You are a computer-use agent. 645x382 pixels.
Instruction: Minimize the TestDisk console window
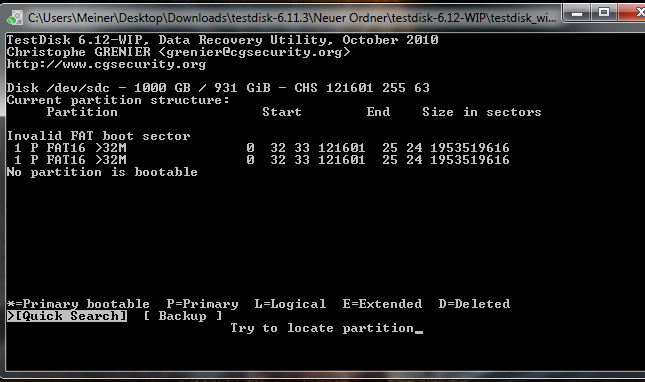click(x=577, y=13)
